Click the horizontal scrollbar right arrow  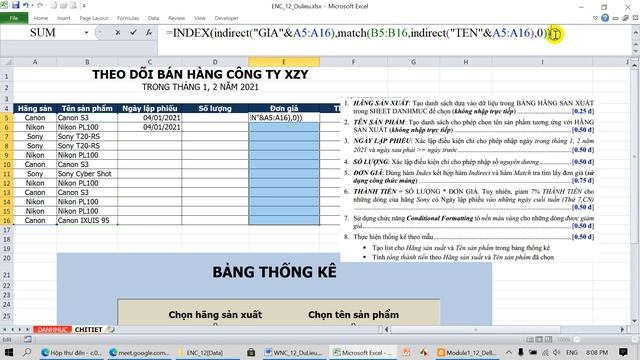pos(622,329)
